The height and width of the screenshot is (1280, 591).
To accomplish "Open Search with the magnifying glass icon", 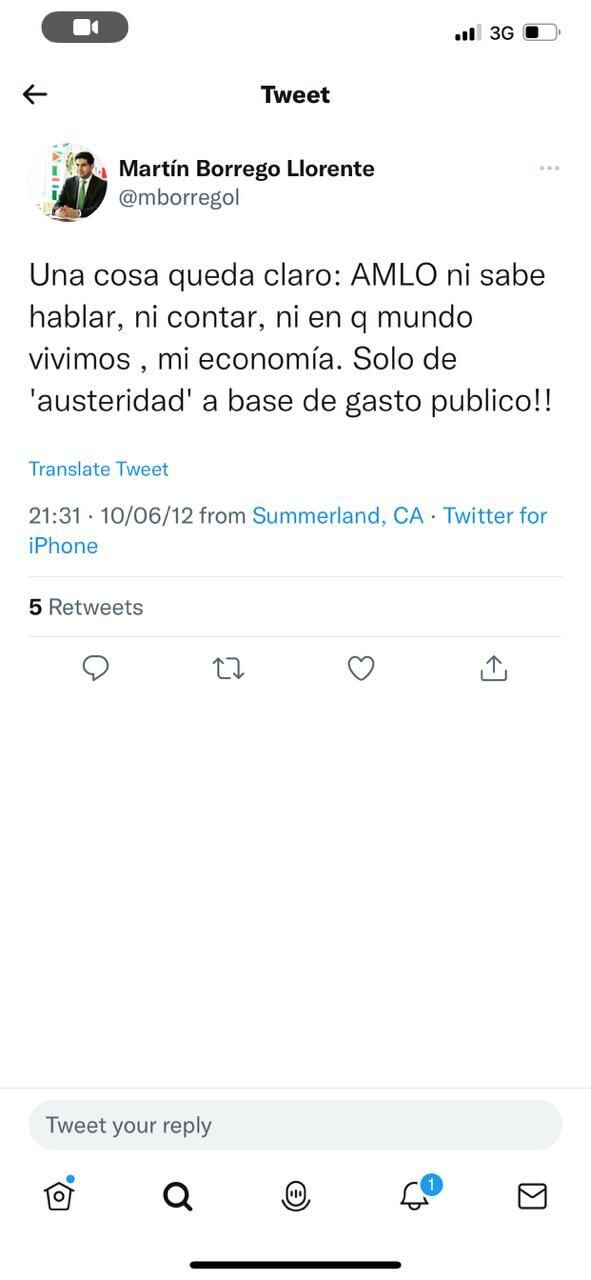I will click(x=177, y=1195).
